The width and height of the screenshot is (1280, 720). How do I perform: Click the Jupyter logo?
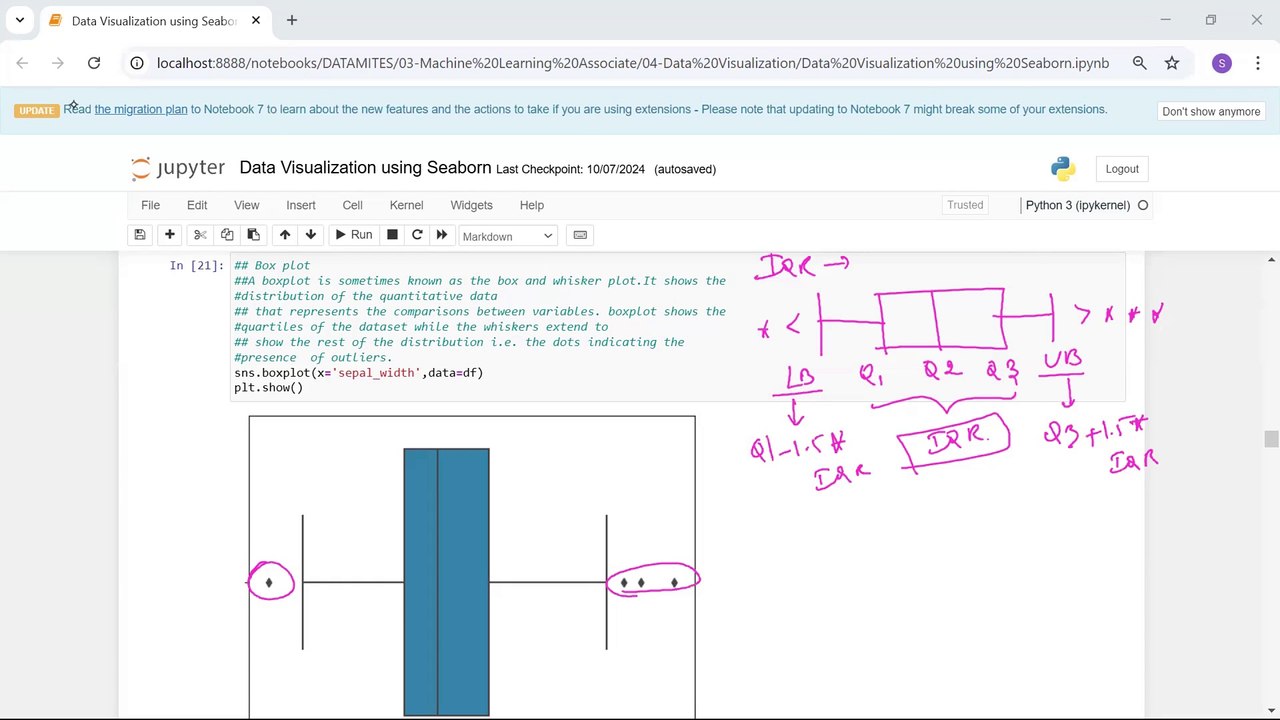coord(178,168)
